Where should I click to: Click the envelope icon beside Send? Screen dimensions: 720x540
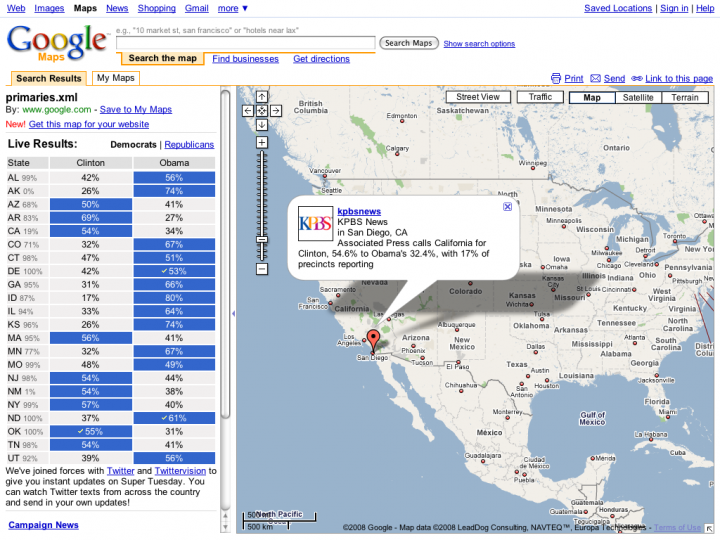(596, 79)
